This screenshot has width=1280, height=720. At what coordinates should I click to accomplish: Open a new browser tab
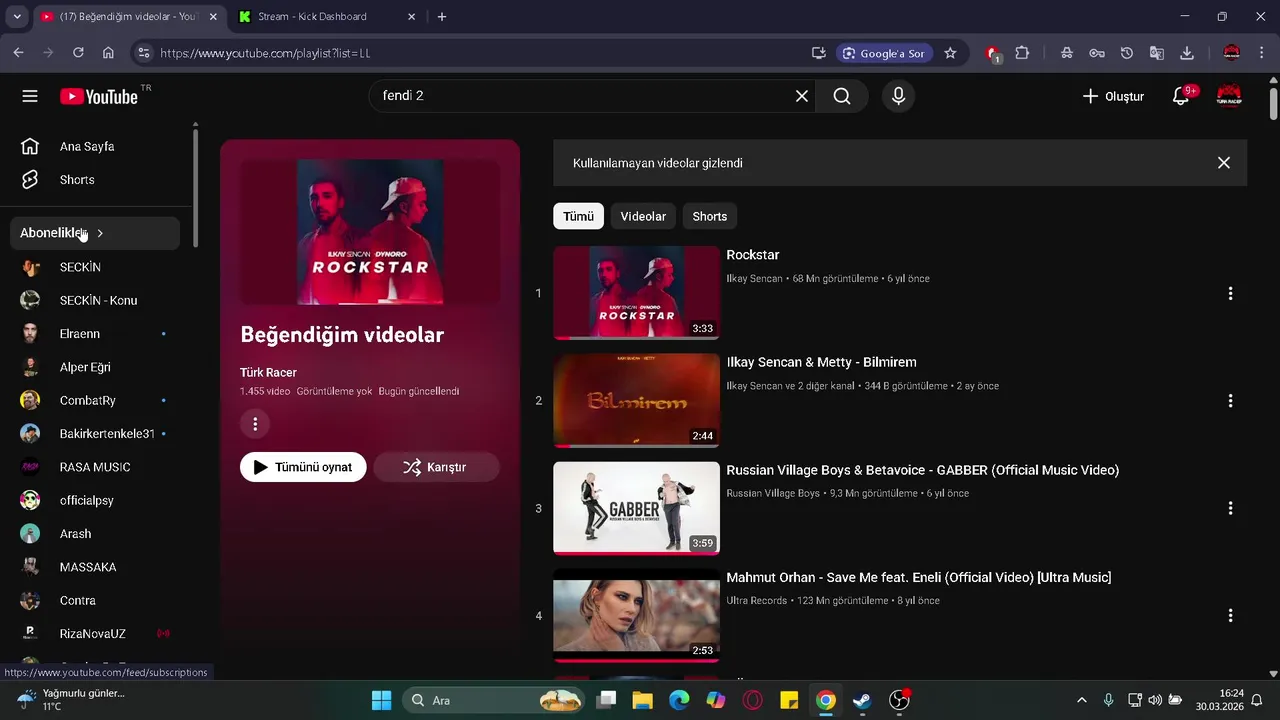click(x=442, y=16)
